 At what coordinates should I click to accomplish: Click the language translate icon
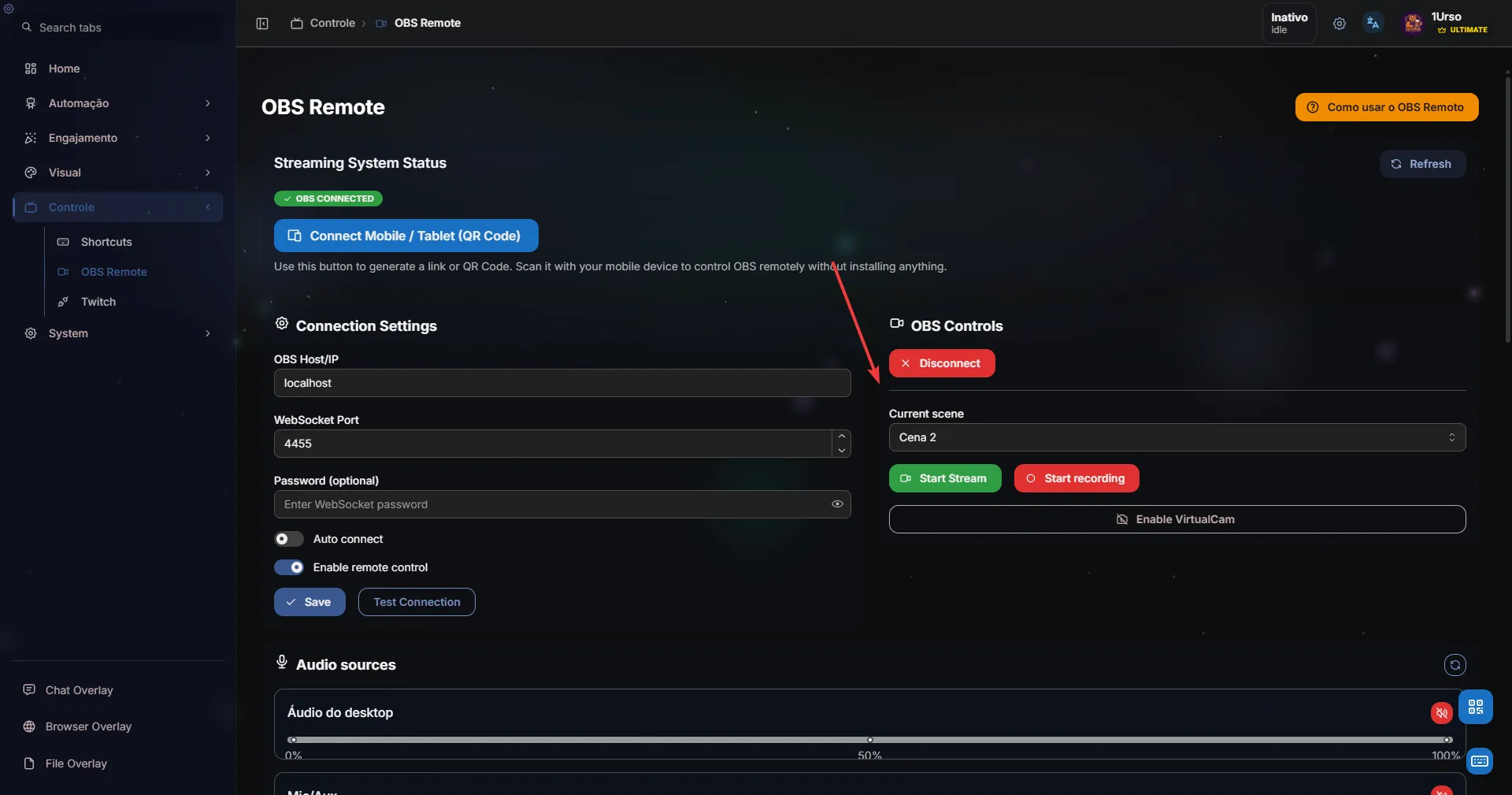(1373, 24)
